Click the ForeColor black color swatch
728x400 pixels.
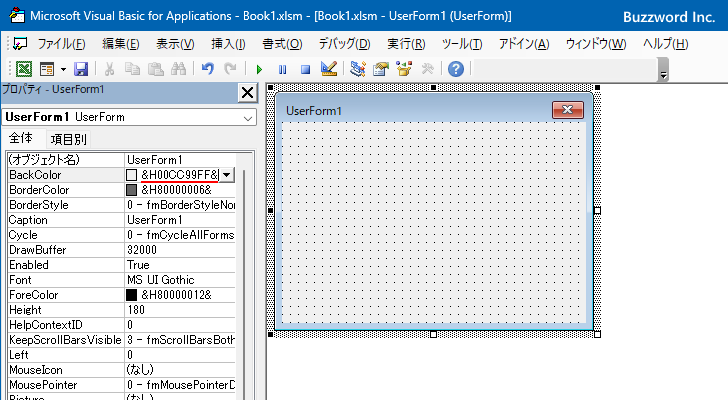[131, 295]
